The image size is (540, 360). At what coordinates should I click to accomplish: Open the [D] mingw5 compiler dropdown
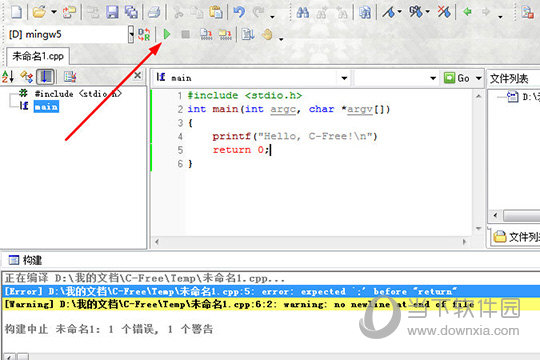pos(131,34)
